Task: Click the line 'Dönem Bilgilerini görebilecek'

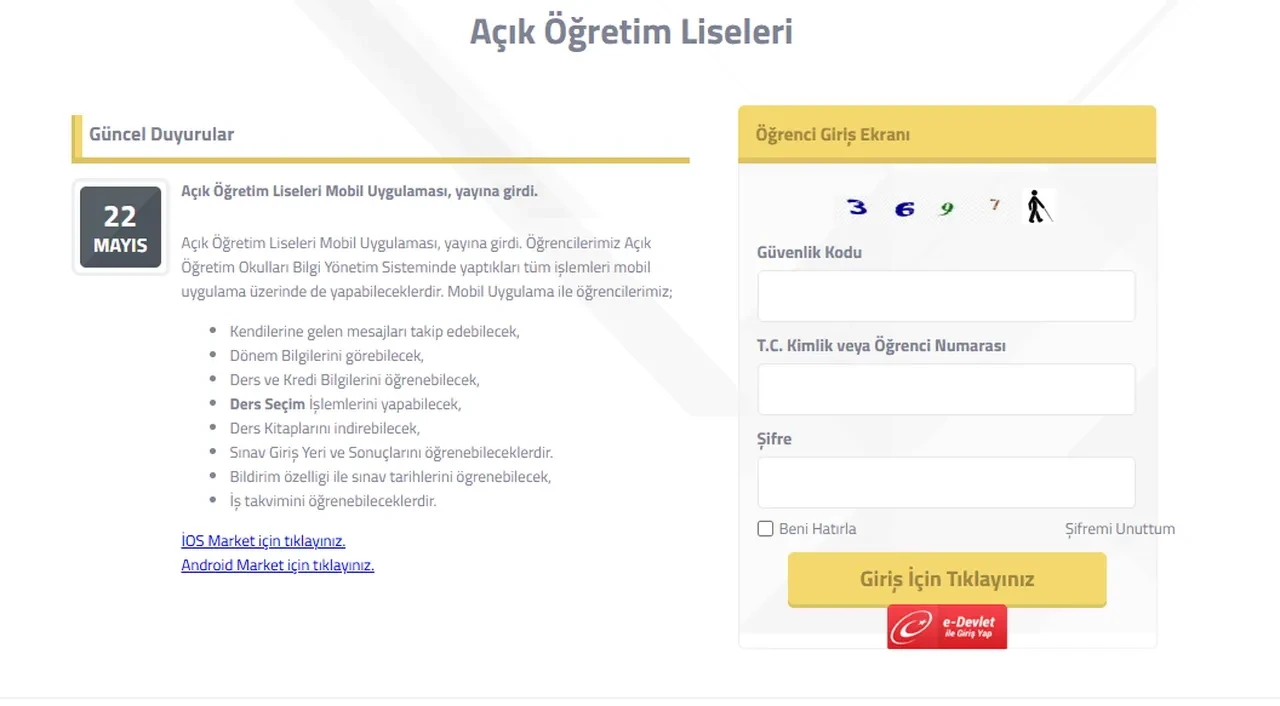Action: [x=327, y=355]
